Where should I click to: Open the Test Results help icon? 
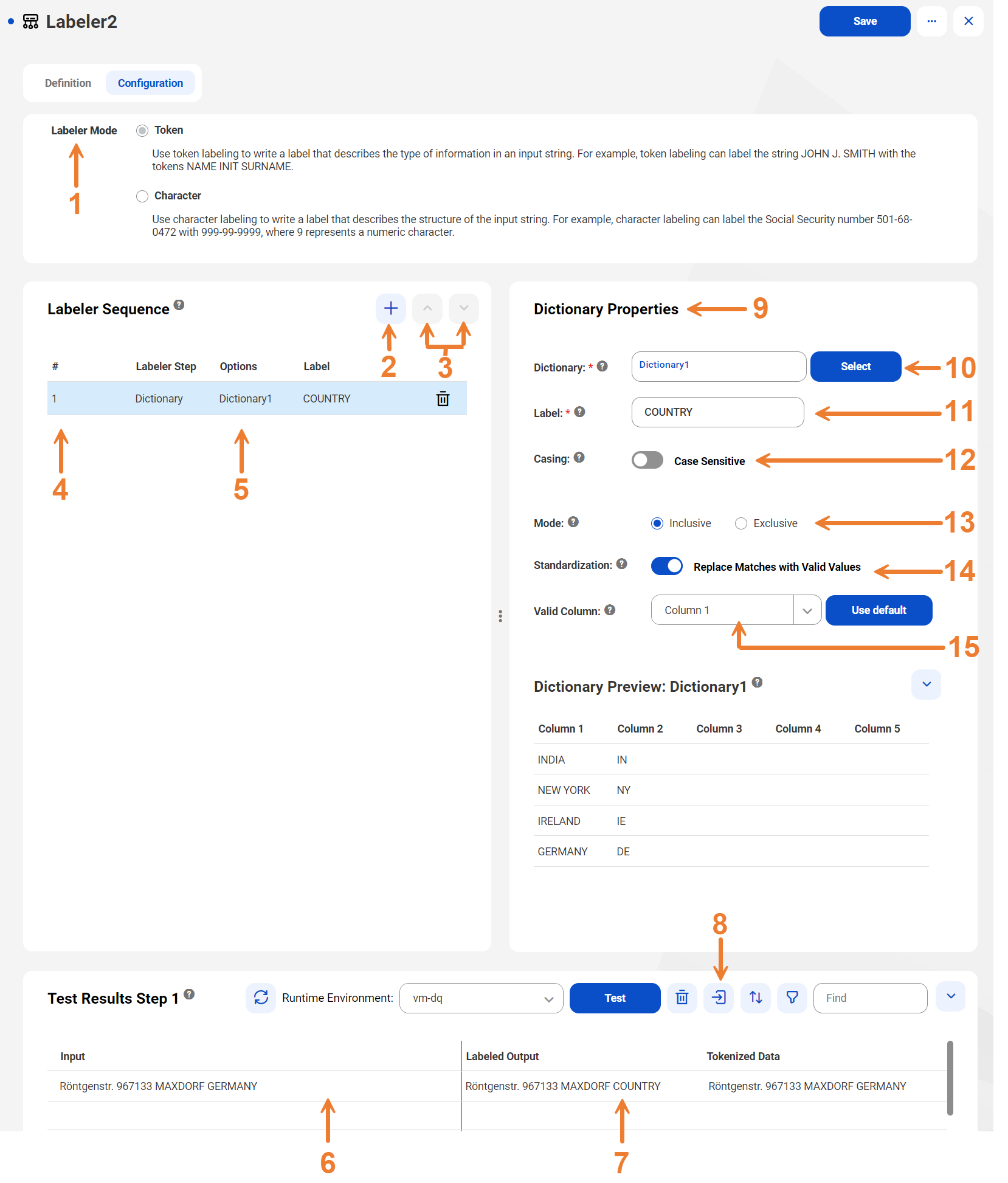point(189,994)
